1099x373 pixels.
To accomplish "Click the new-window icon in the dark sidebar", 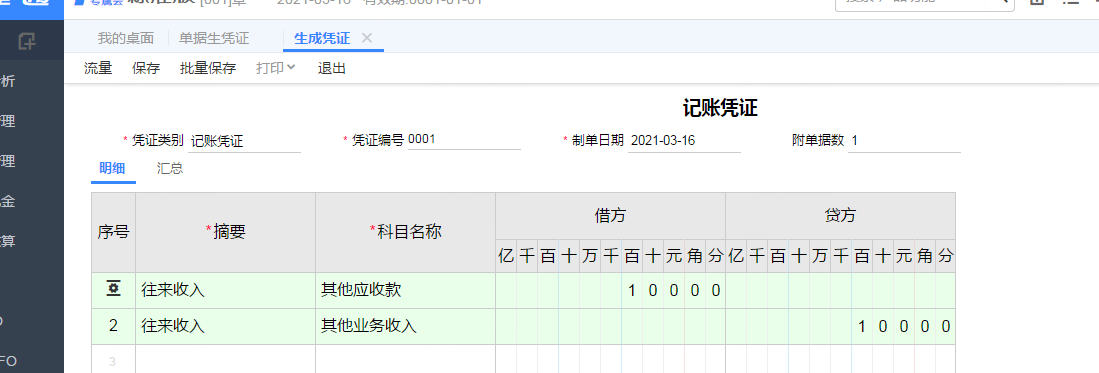I will click(27, 41).
